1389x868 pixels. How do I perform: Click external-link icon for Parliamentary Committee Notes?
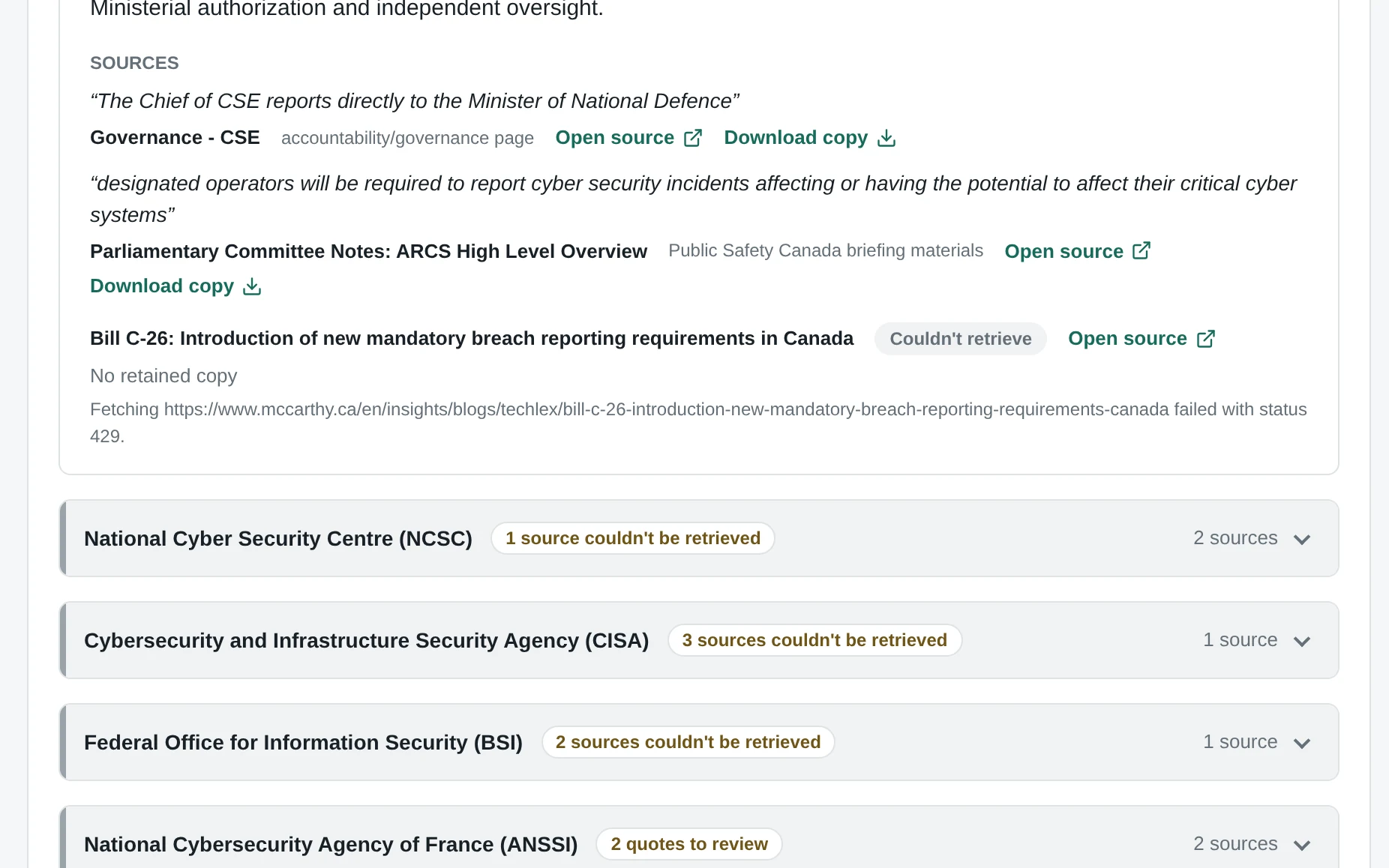[1141, 250]
